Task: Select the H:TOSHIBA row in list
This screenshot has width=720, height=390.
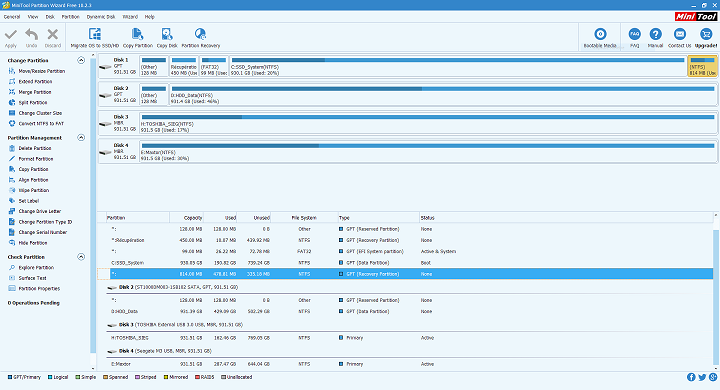Action: (405, 338)
